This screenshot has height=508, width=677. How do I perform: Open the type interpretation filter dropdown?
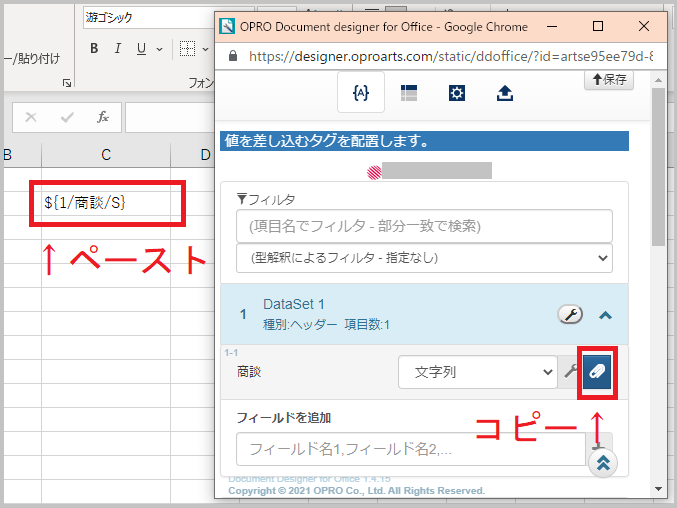pyautogui.click(x=424, y=258)
